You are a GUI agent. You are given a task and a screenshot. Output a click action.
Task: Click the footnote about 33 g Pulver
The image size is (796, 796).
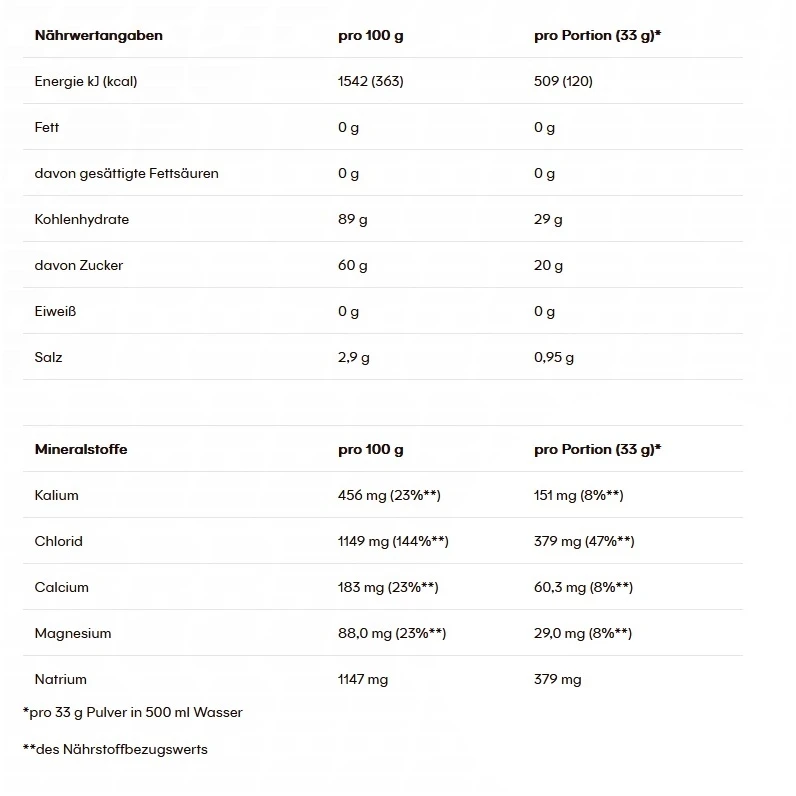(x=133, y=713)
